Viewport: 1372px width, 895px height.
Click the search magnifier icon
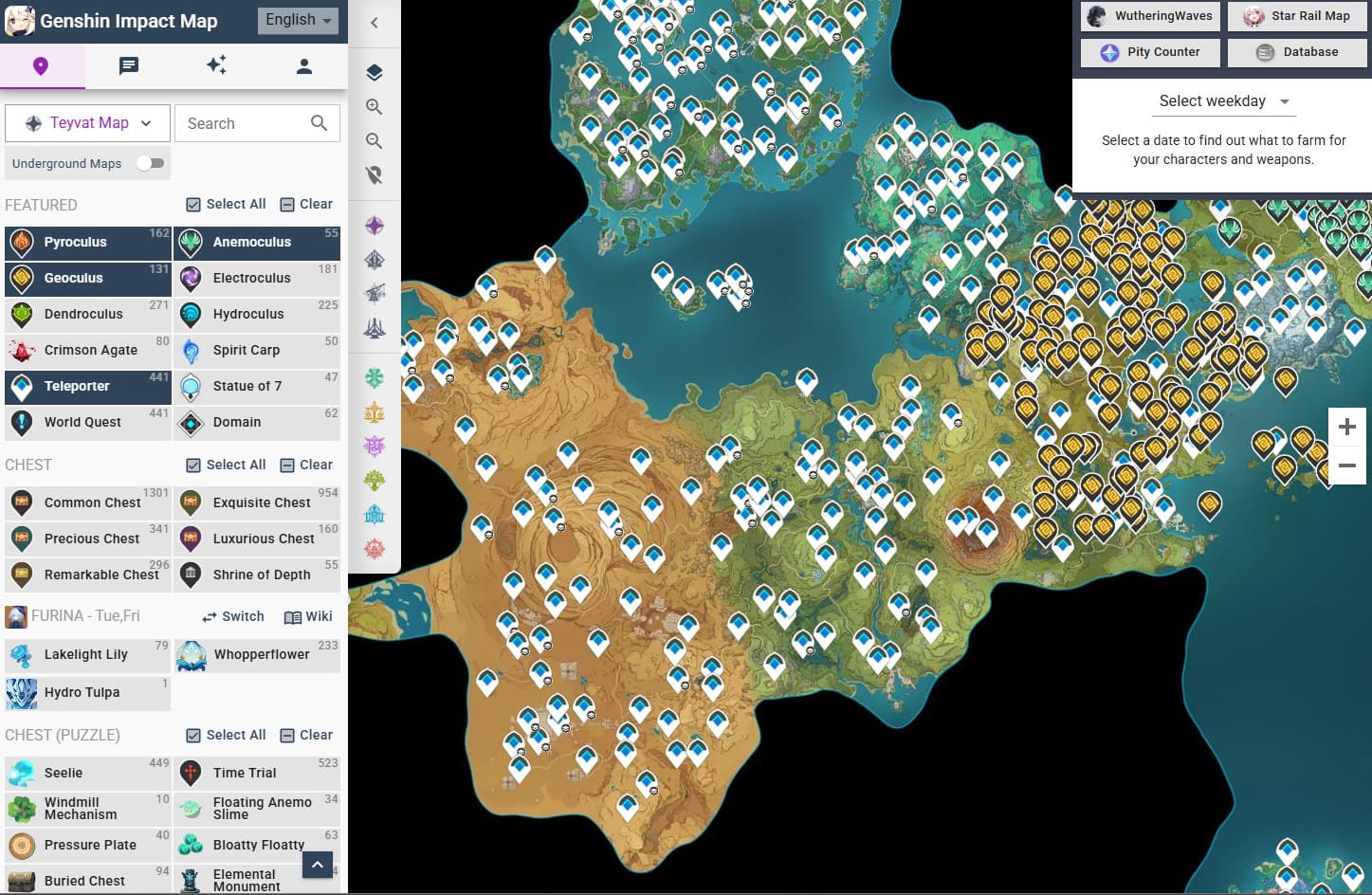point(320,123)
